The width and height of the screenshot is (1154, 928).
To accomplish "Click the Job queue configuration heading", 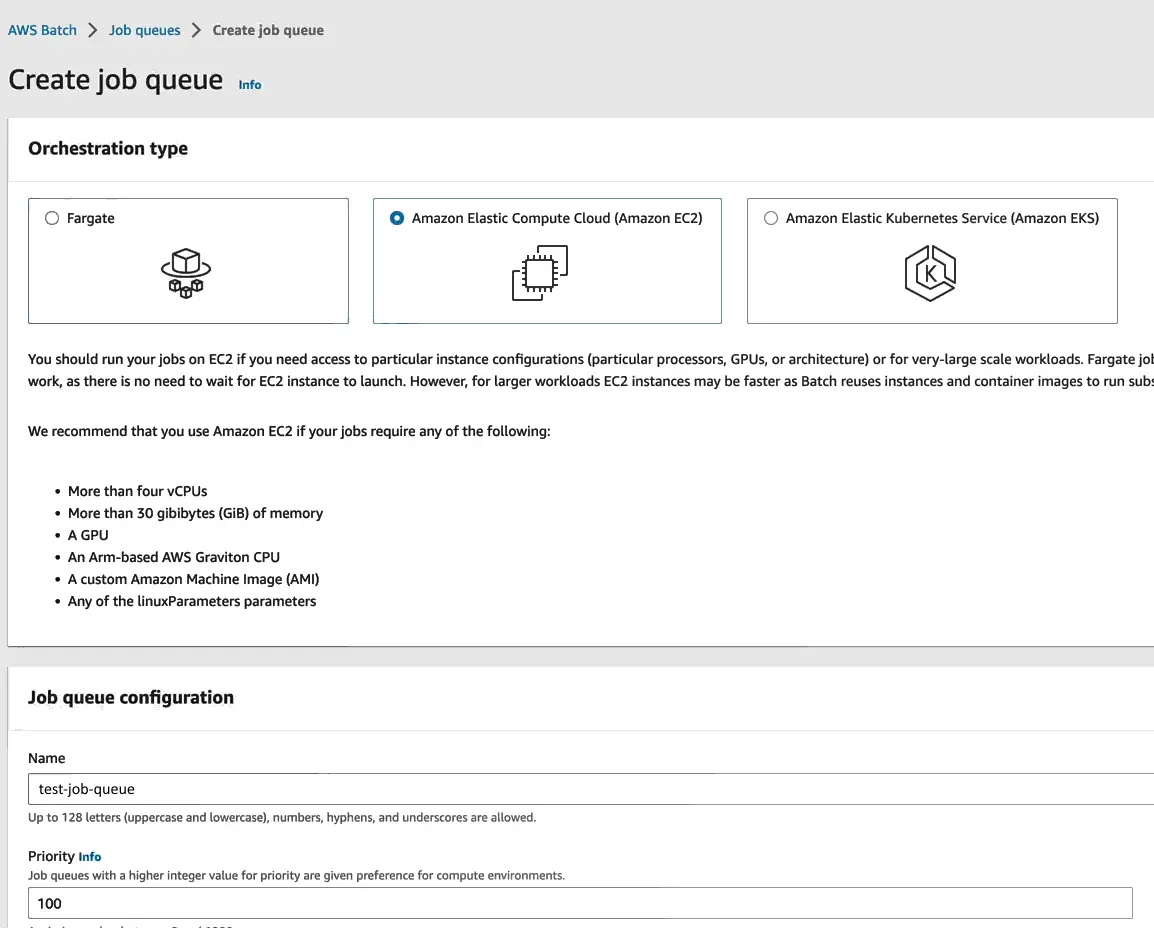I will click(131, 698).
